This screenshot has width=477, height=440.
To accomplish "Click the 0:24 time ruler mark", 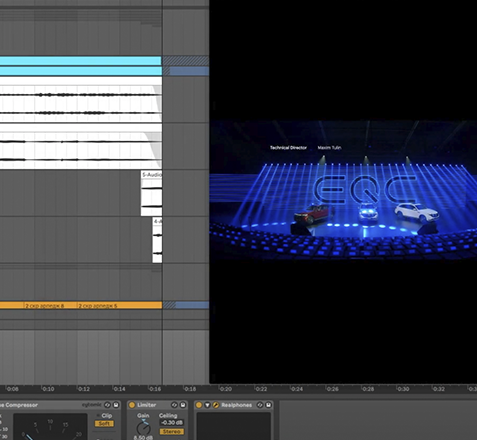I will tap(296, 389).
